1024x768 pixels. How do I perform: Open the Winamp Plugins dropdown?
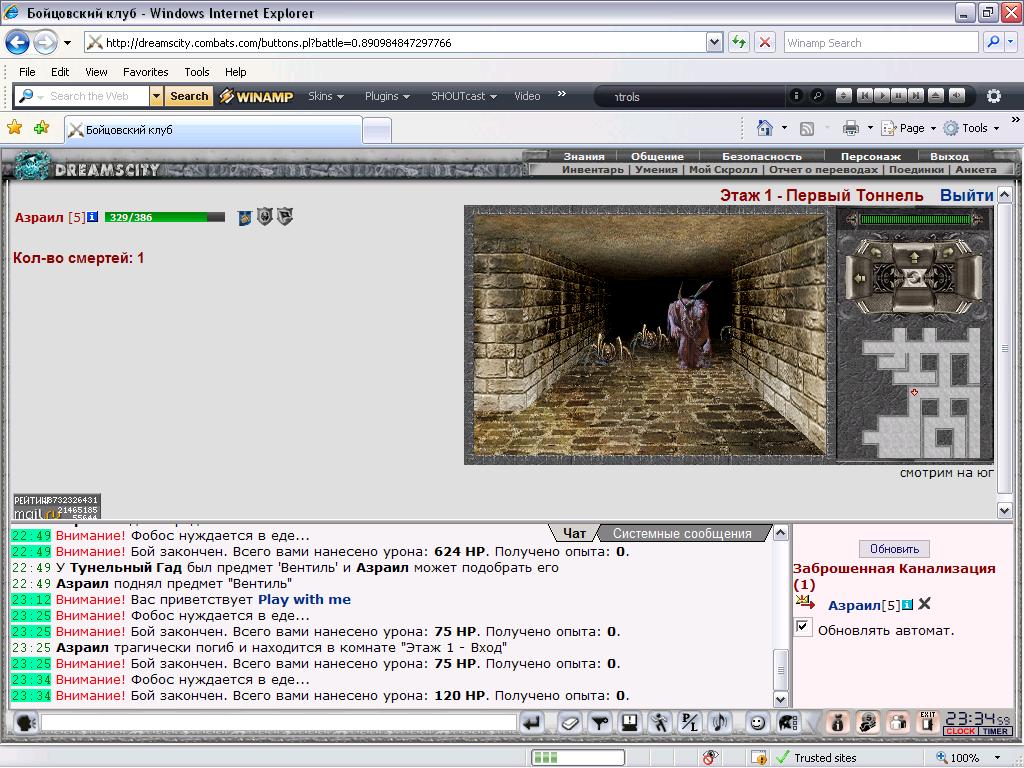(x=387, y=96)
